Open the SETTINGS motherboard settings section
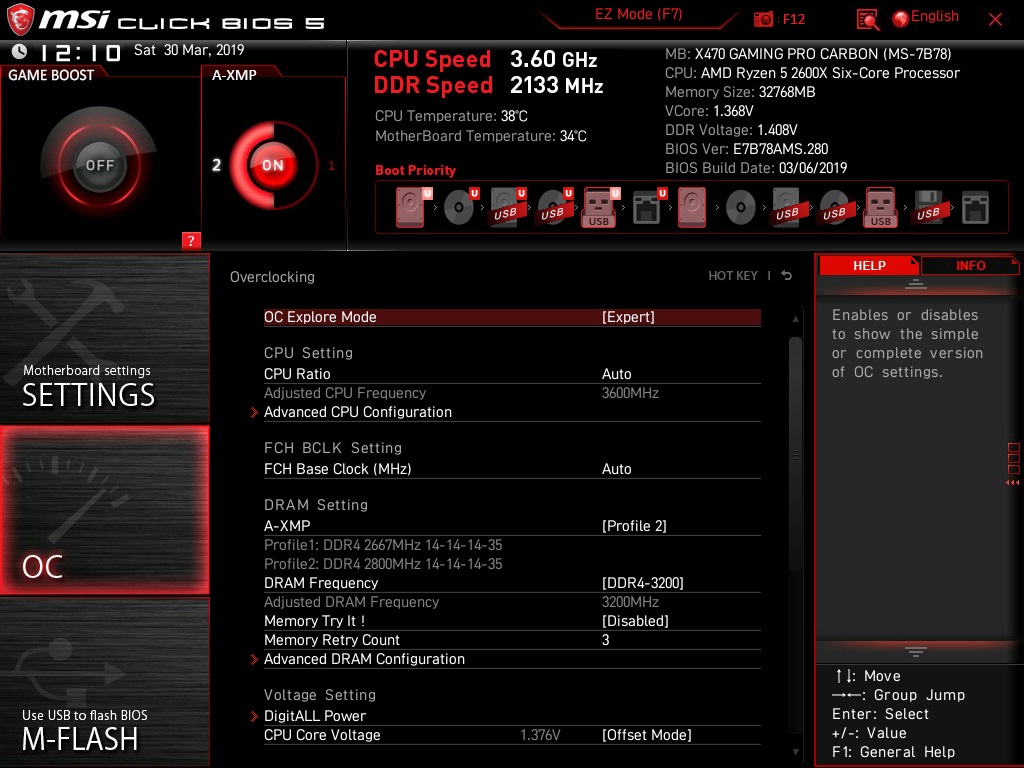This screenshot has width=1024, height=768. click(x=104, y=339)
